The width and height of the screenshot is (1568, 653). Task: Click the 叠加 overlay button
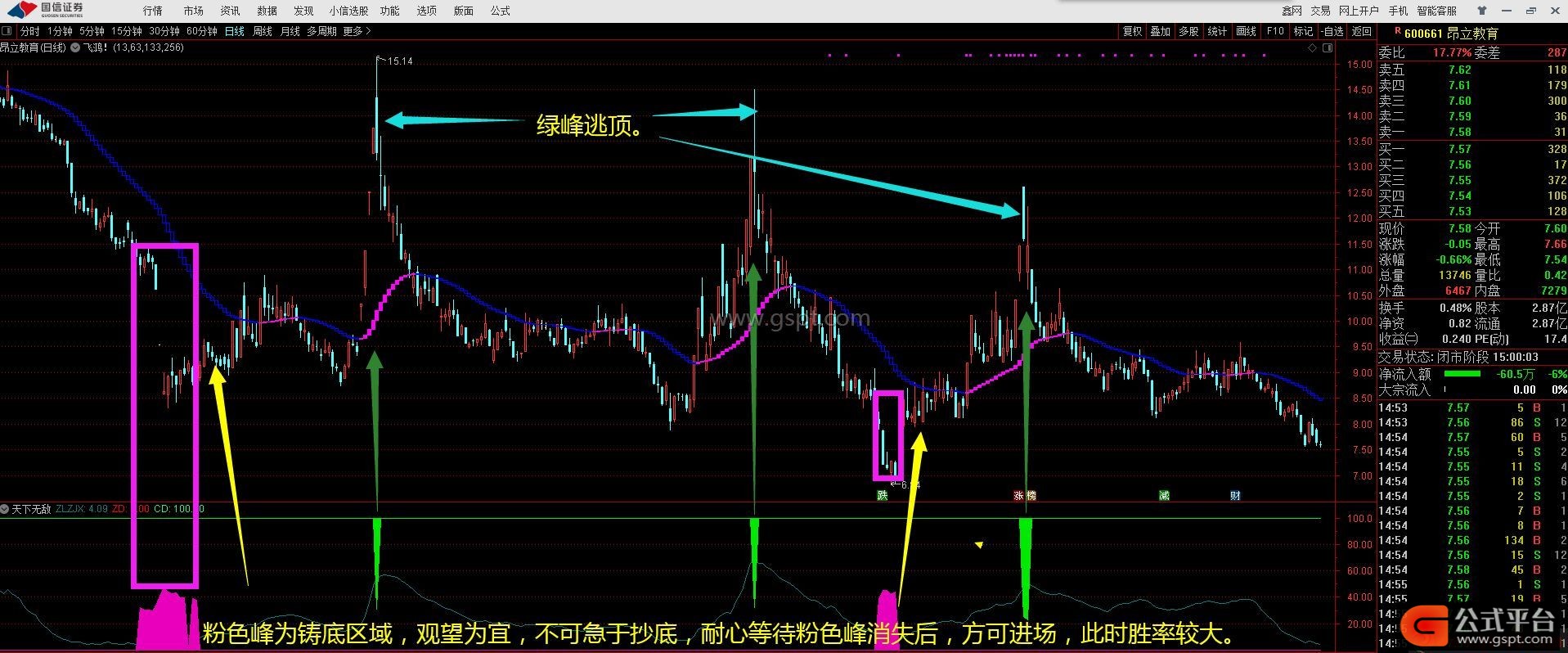click(1160, 31)
